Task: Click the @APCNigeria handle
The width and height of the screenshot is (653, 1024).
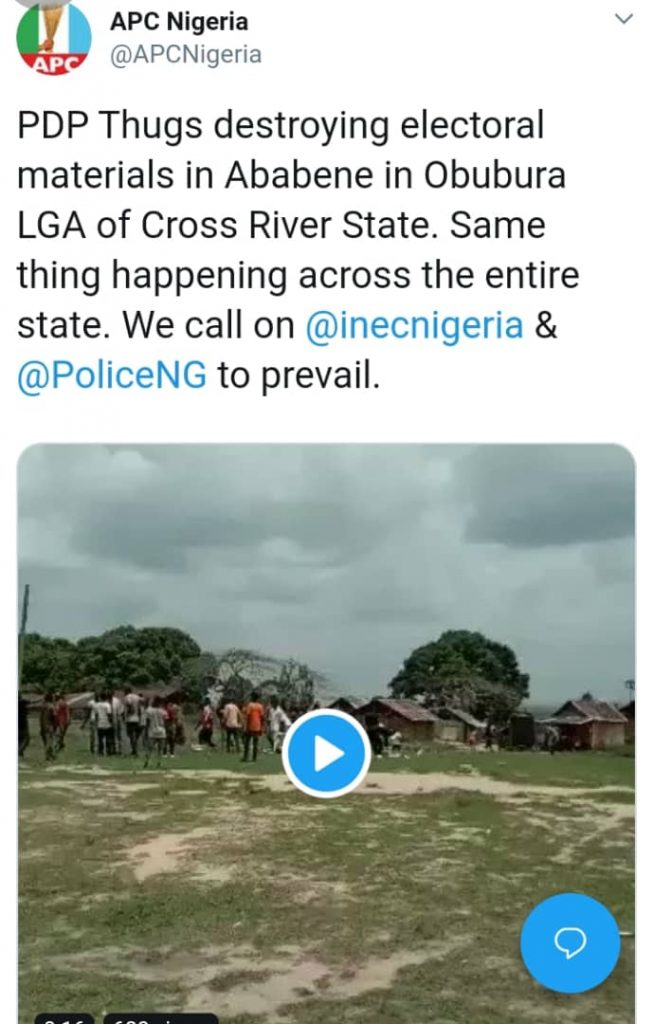Action: [x=185, y=54]
